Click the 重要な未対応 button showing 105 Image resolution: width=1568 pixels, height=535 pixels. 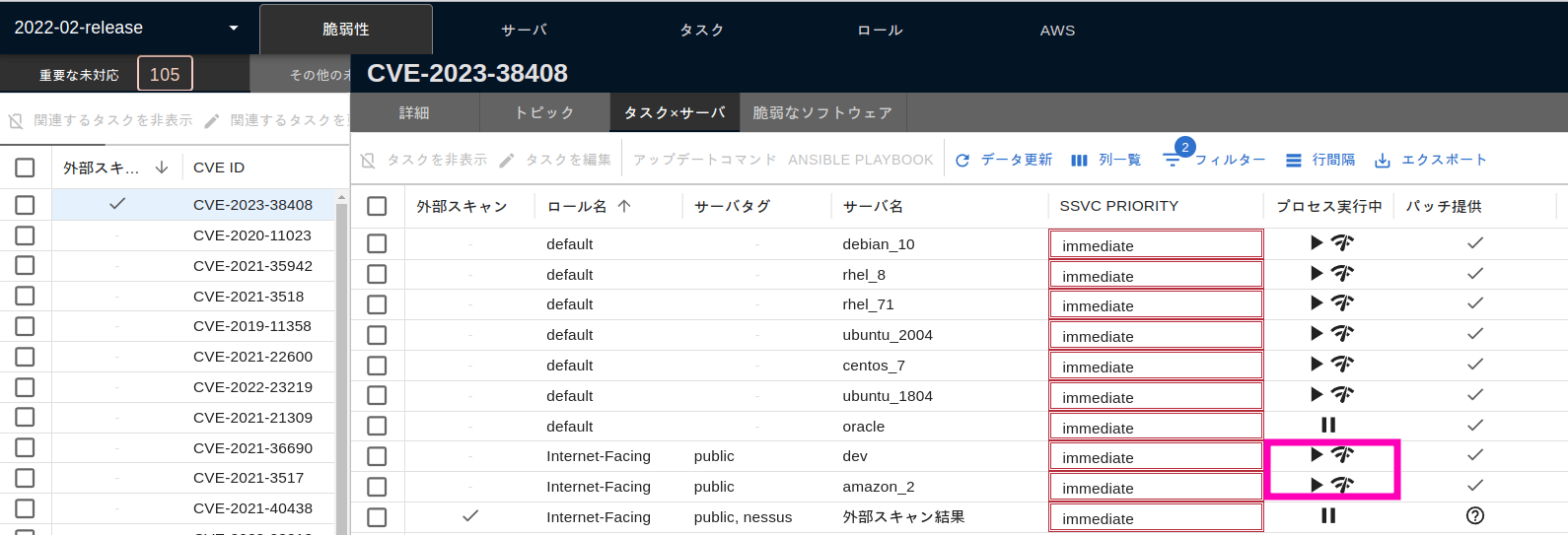point(165,74)
